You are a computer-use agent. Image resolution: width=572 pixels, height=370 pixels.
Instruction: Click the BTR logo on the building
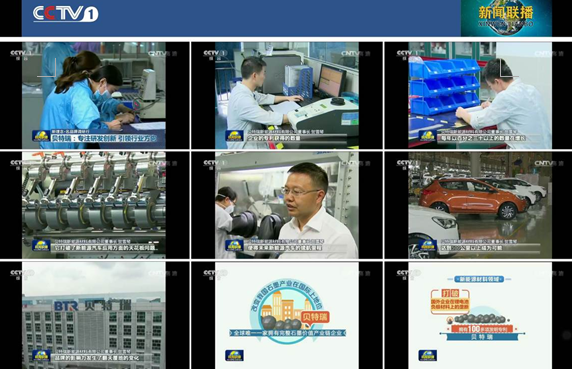[x=66, y=306]
